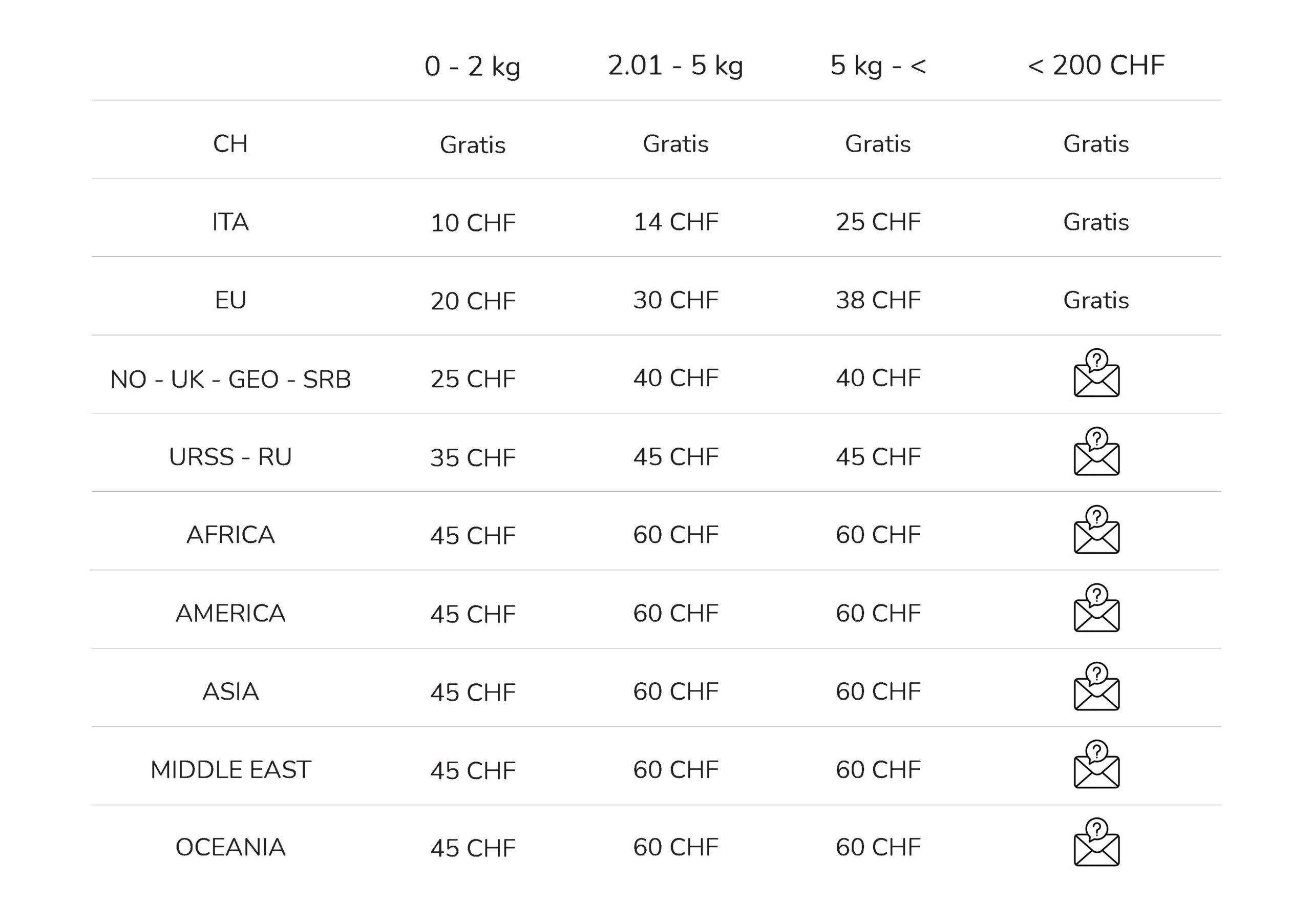Select the 38 CHF price in EU row
1311x924 pixels.
click(x=878, y=300)
